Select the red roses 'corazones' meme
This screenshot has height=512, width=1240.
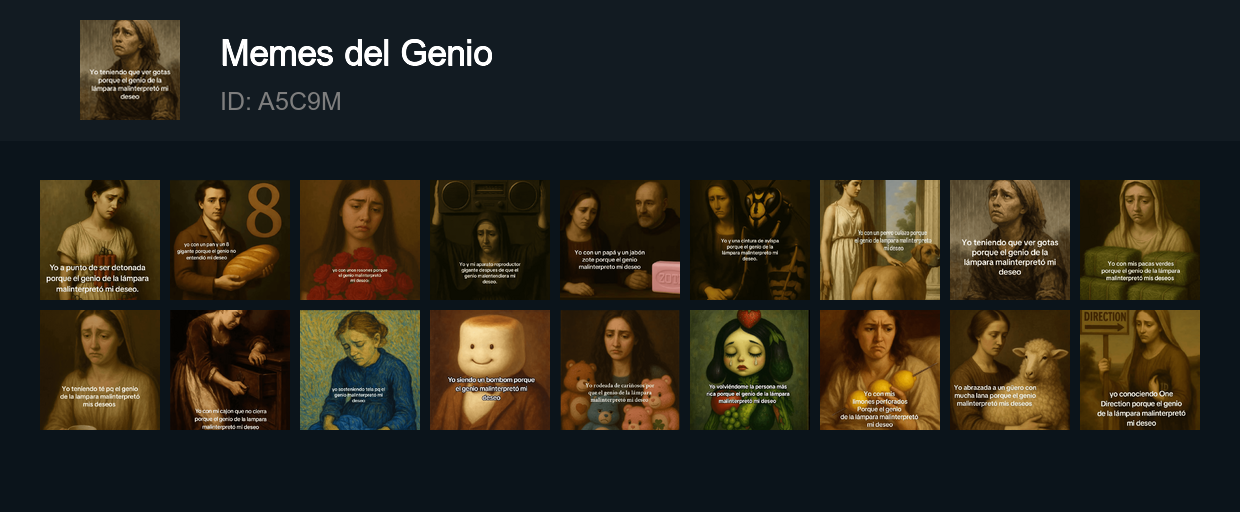360,240
